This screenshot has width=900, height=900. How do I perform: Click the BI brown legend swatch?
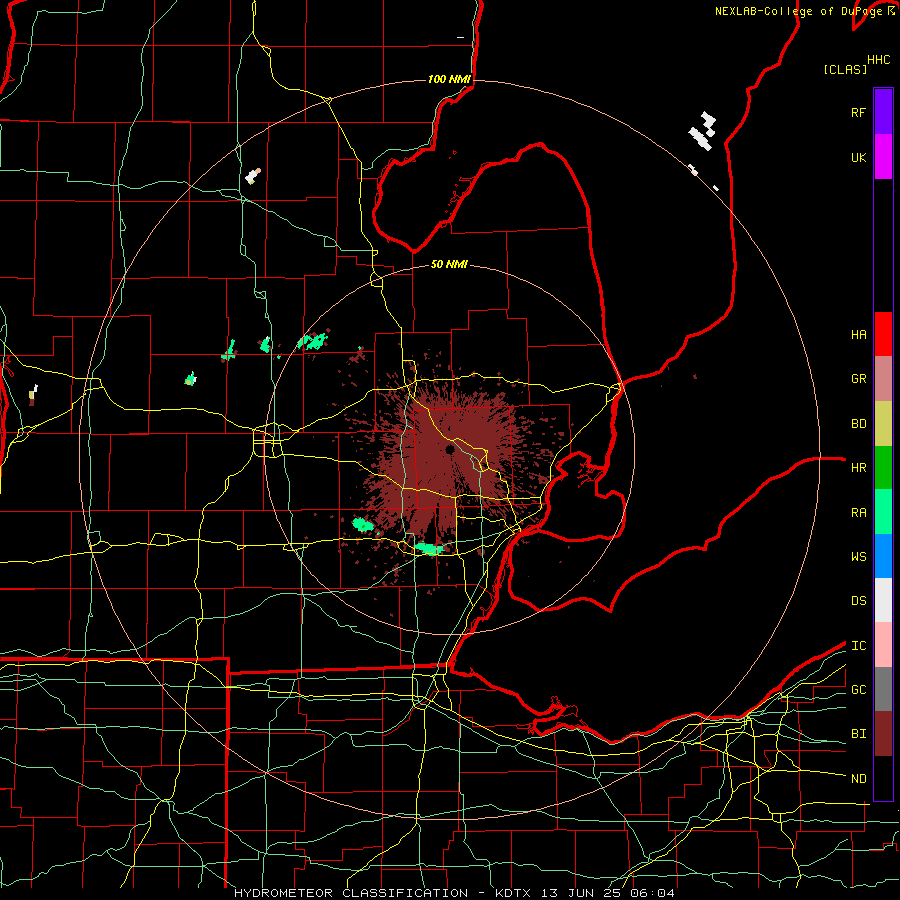883,734
